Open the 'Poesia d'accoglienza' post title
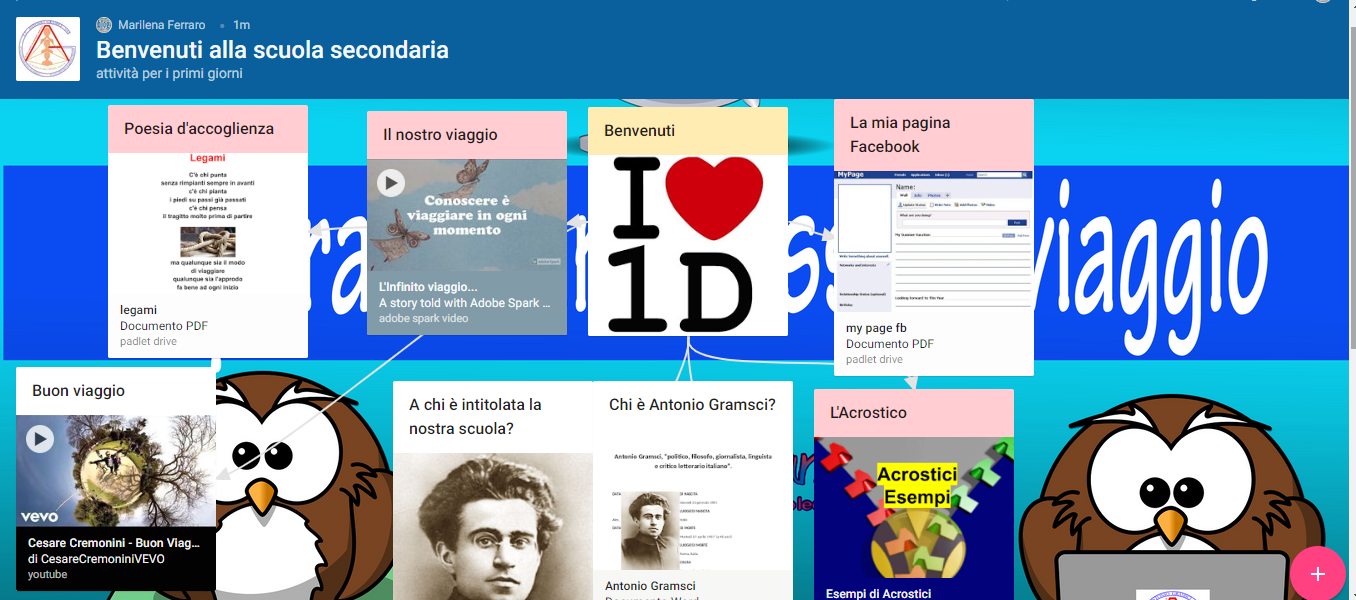The width and height of the screenshot is (1356, 600). 199,128
